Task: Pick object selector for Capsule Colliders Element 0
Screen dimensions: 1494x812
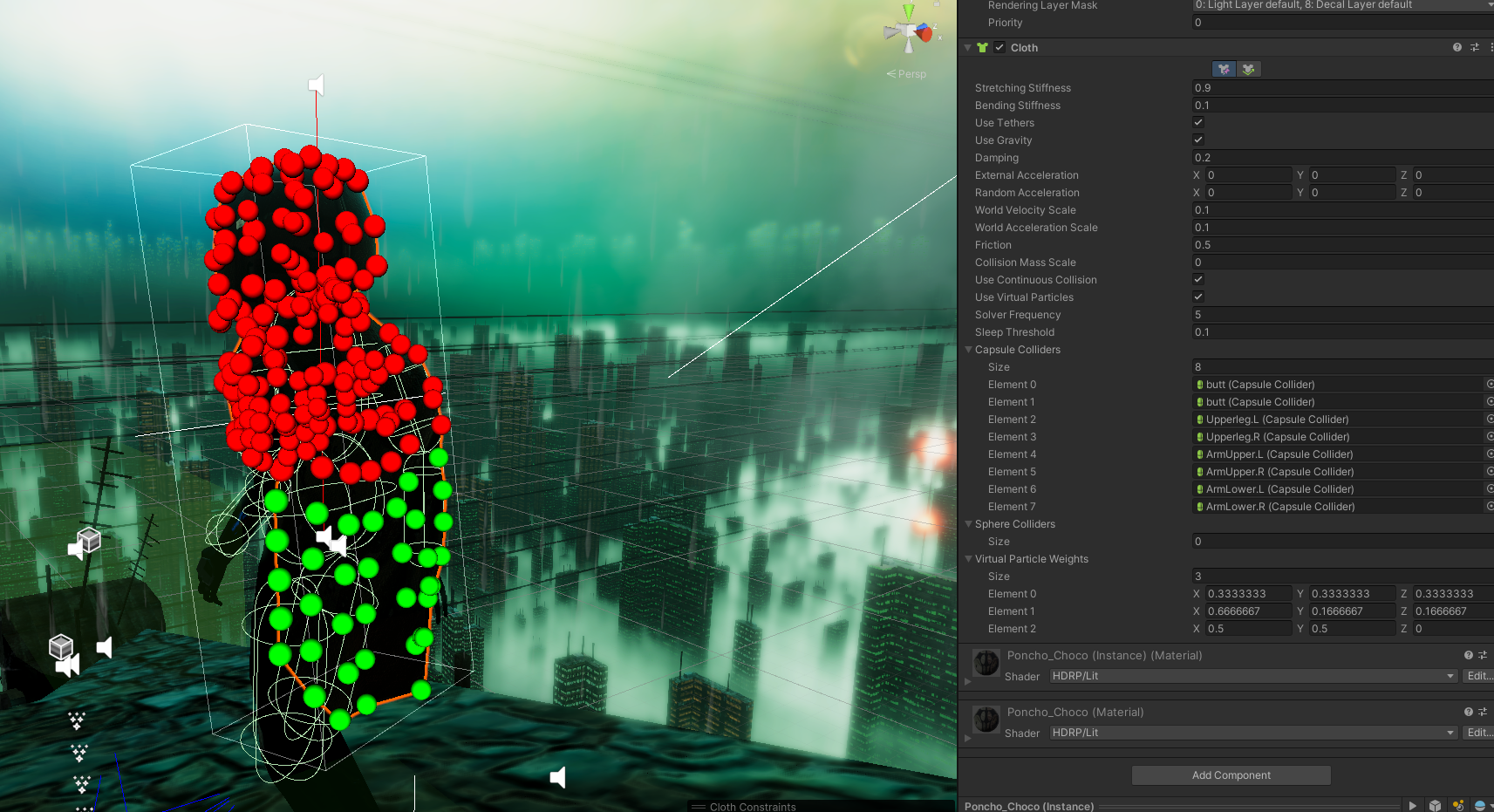Action: coord(1490,384)
